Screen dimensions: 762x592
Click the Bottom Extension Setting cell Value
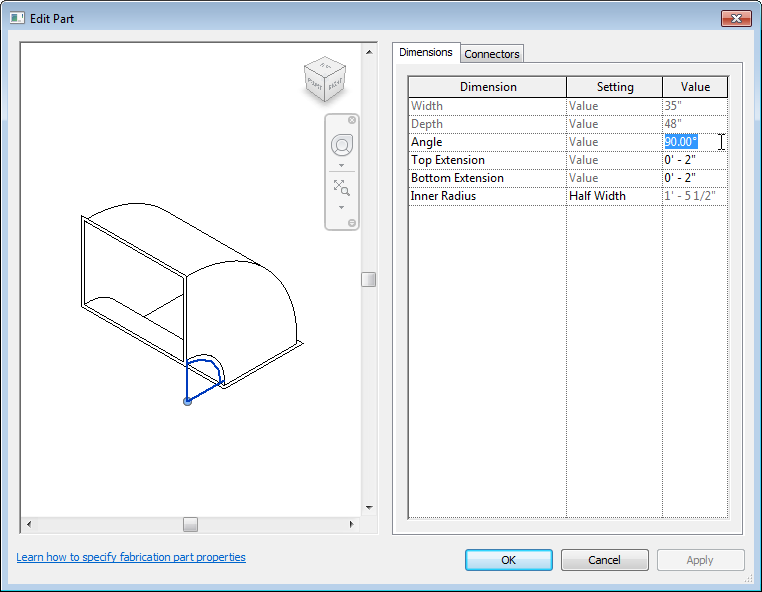(x=614, y=178)
